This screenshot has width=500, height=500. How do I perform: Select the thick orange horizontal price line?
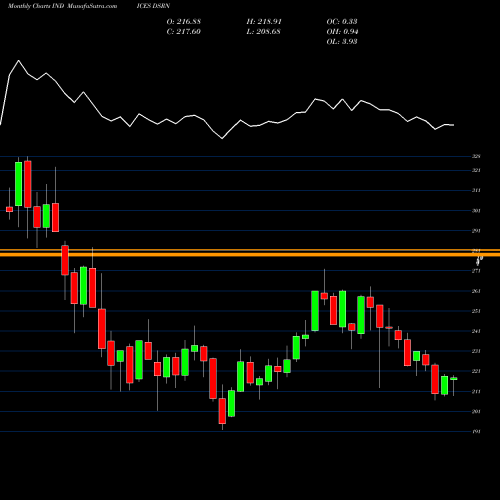click(250, 255)
